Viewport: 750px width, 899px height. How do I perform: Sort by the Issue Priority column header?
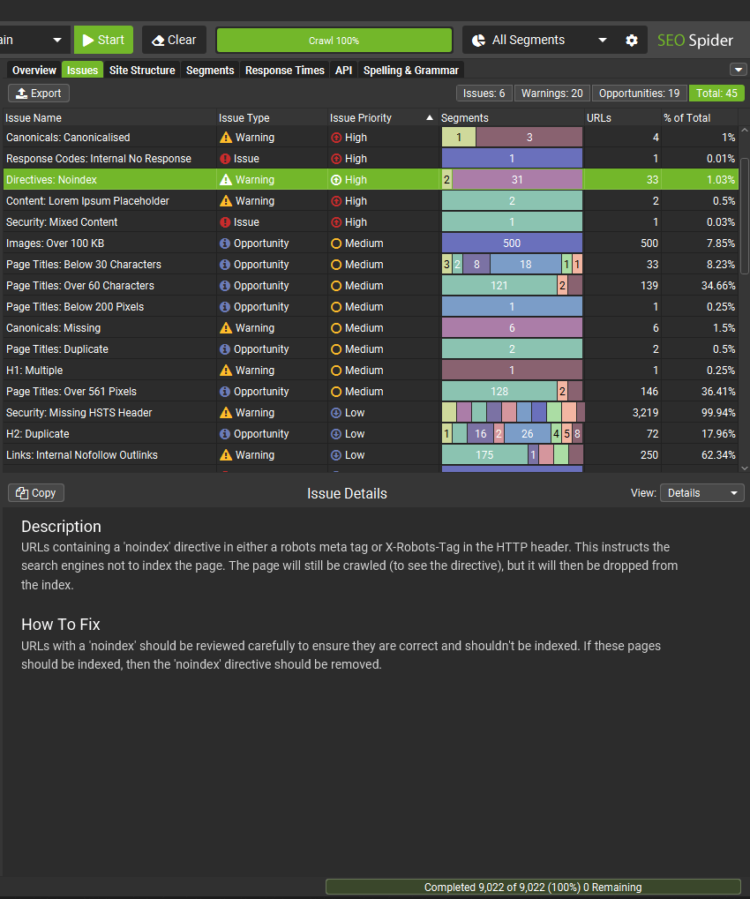[x=361, y=118]
